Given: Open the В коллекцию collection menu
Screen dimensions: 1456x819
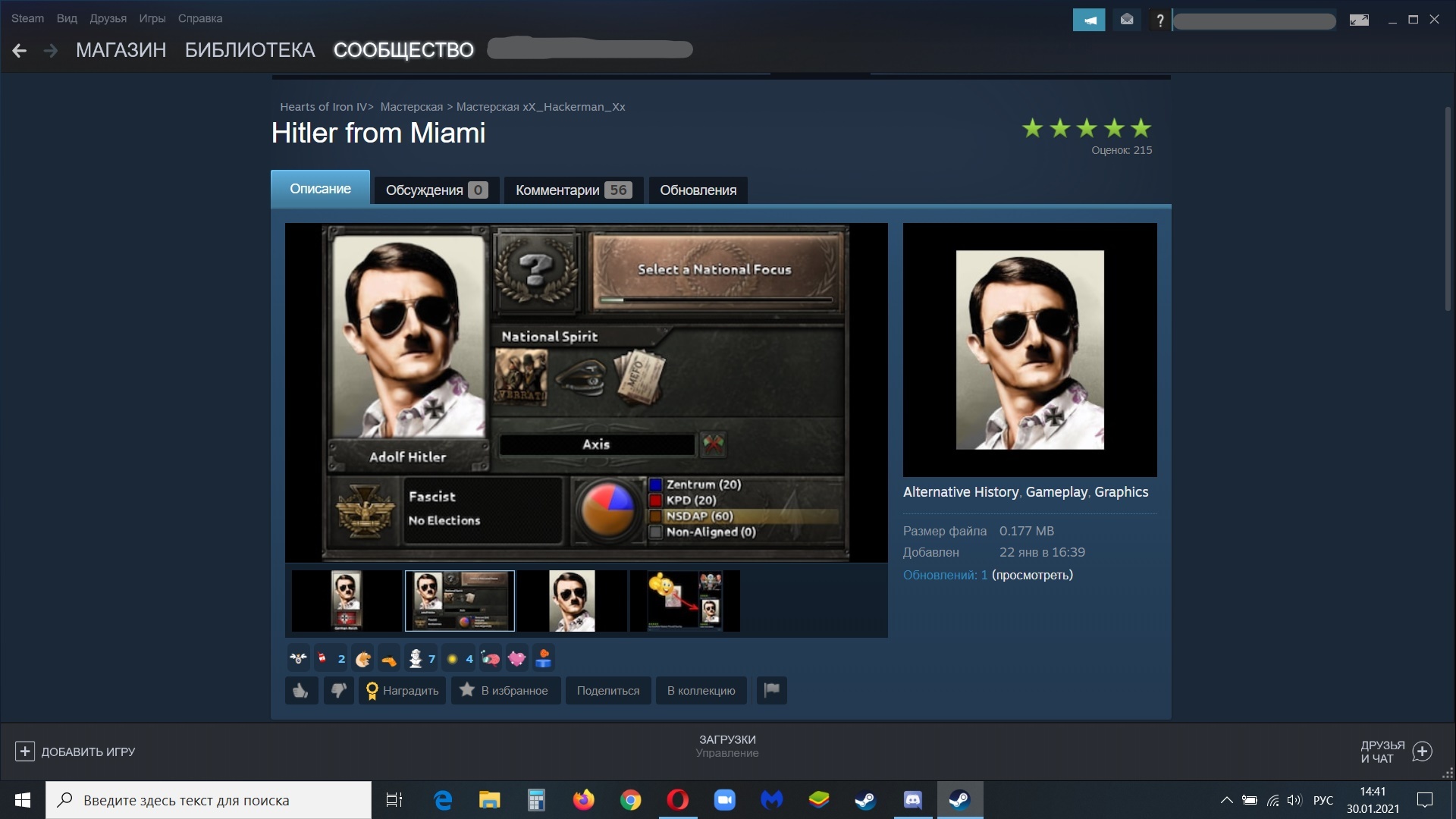Looking at the screenshot, I should point(701,690).
